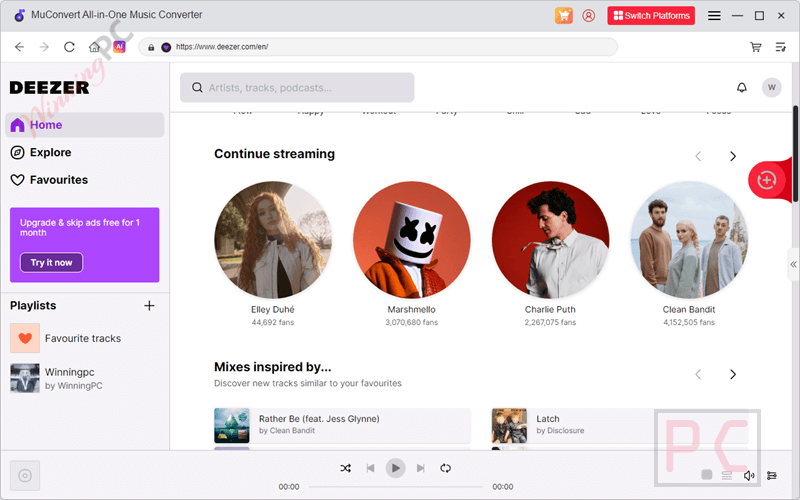Add a new playlist with plus icon
Image resolution: width=800 pixels, height=500 pixels.
(x=149, y=306)
